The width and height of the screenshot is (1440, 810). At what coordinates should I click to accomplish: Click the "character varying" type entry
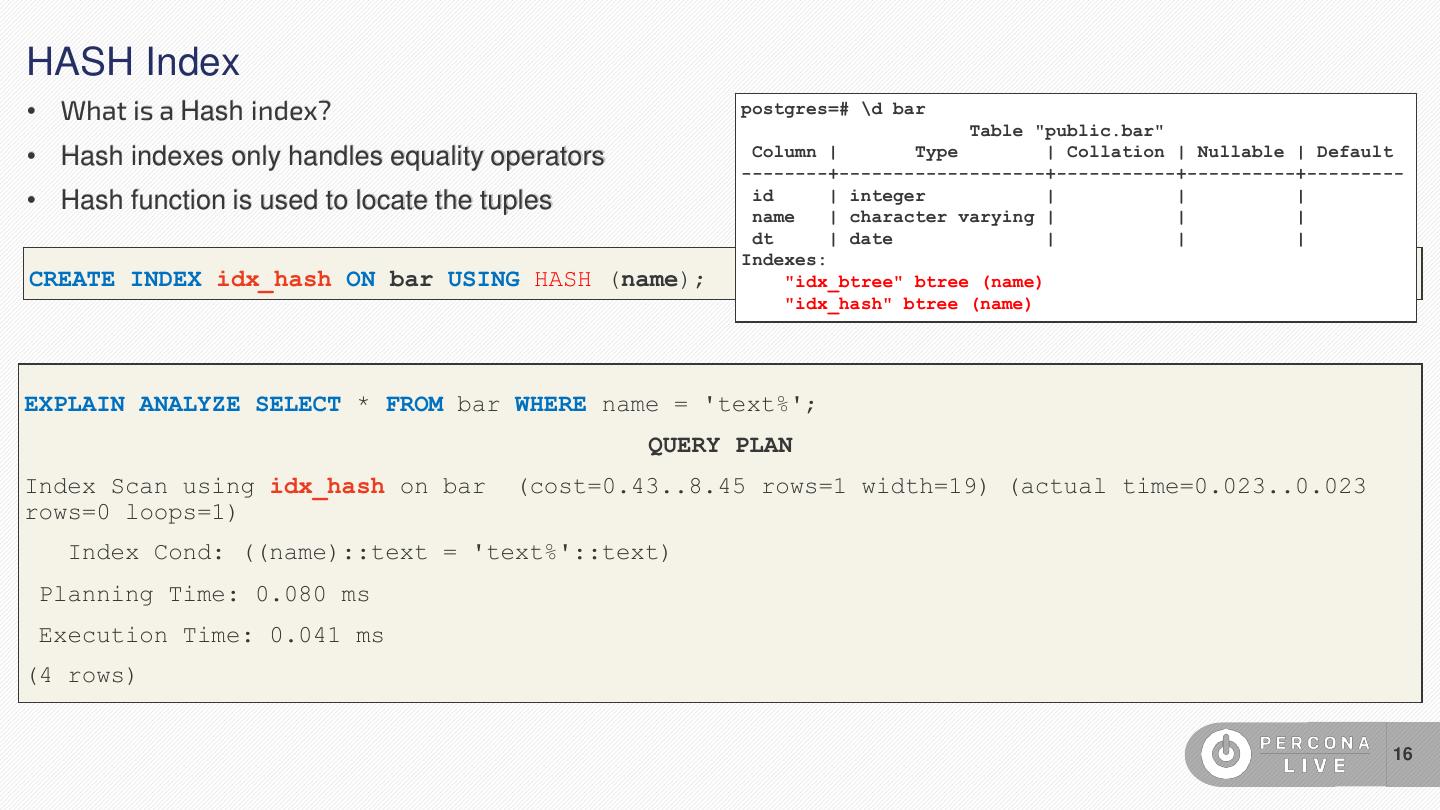coord(941,217)
